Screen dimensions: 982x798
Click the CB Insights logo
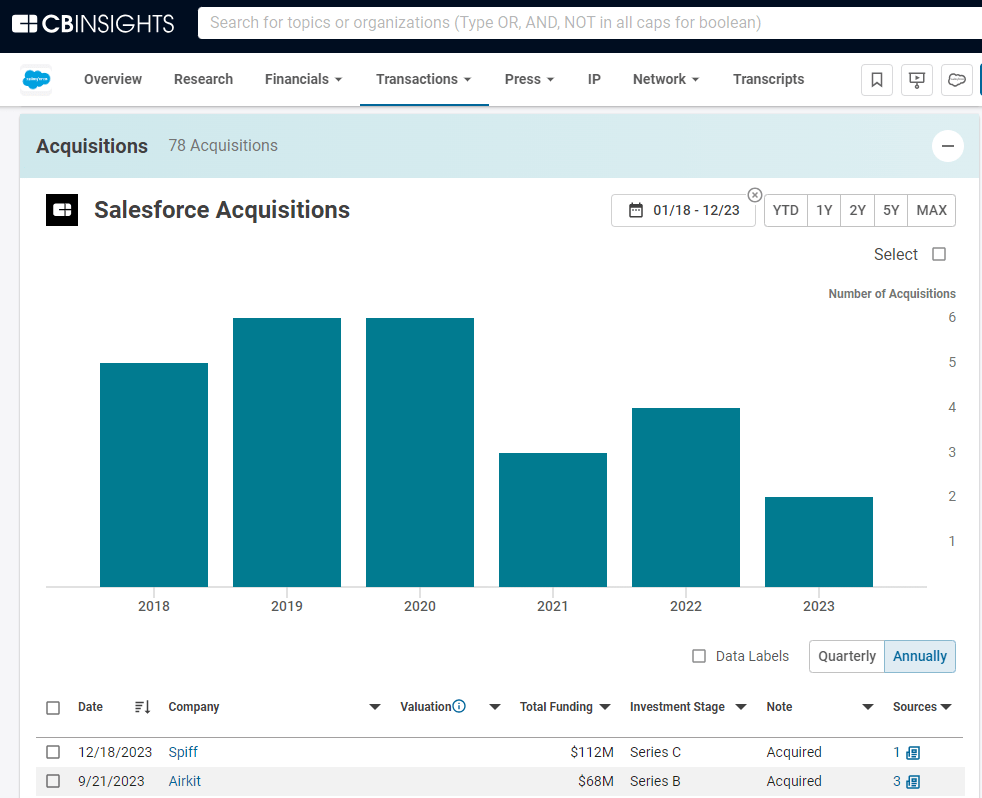pyautogui.click(x=93, y=24)
